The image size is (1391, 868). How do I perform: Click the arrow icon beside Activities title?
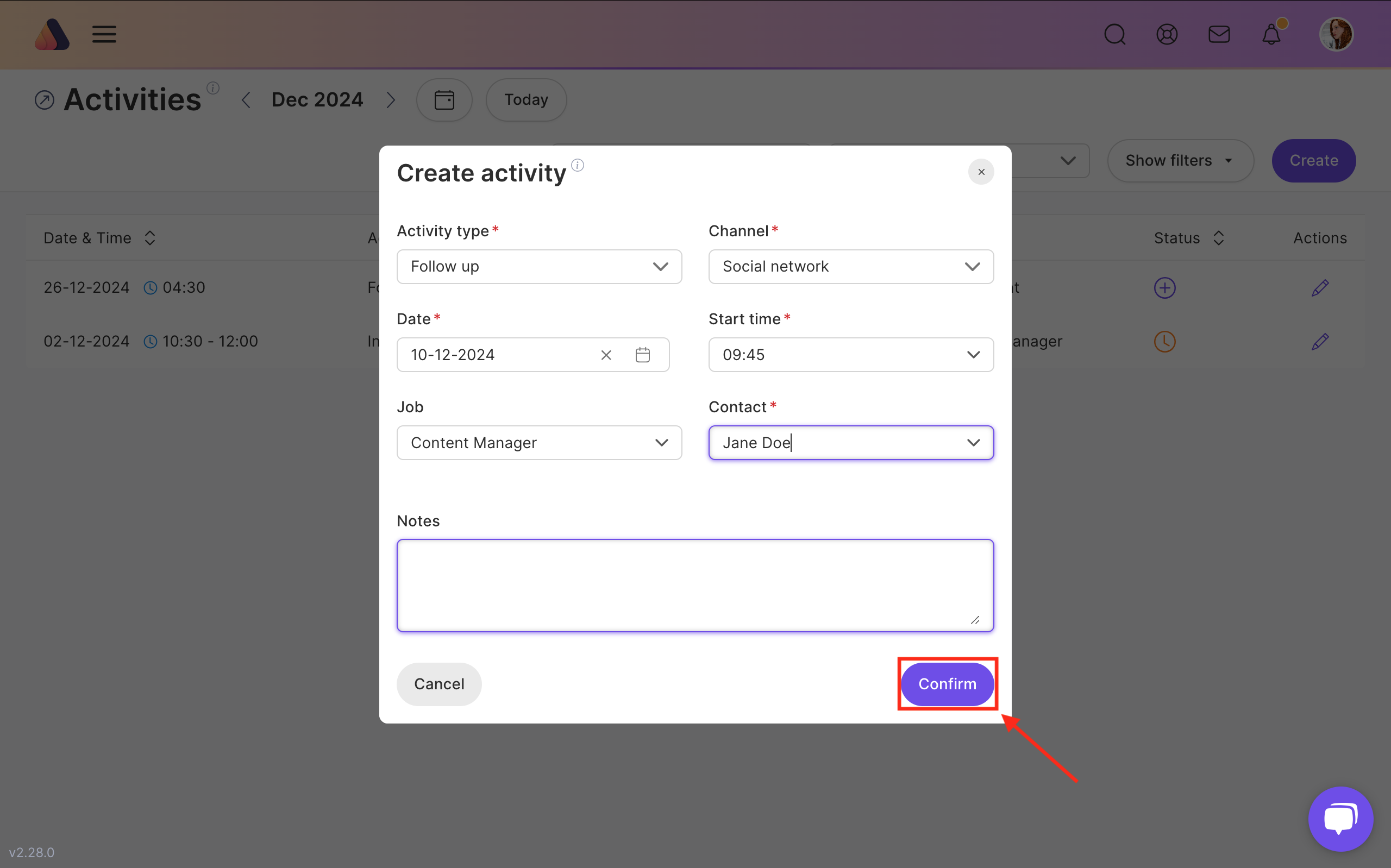click(44, 100)
